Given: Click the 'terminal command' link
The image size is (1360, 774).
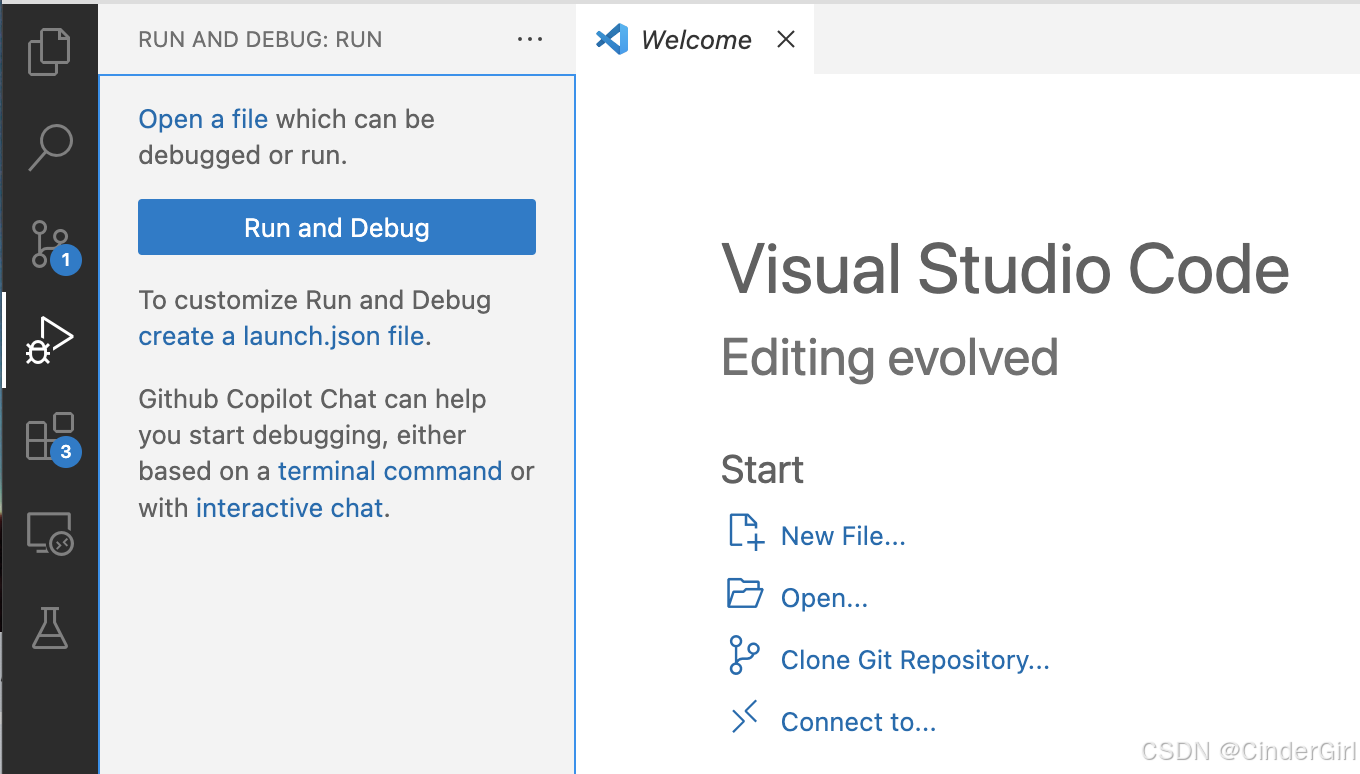Looking at the screenshot, I should click(390, 471).
